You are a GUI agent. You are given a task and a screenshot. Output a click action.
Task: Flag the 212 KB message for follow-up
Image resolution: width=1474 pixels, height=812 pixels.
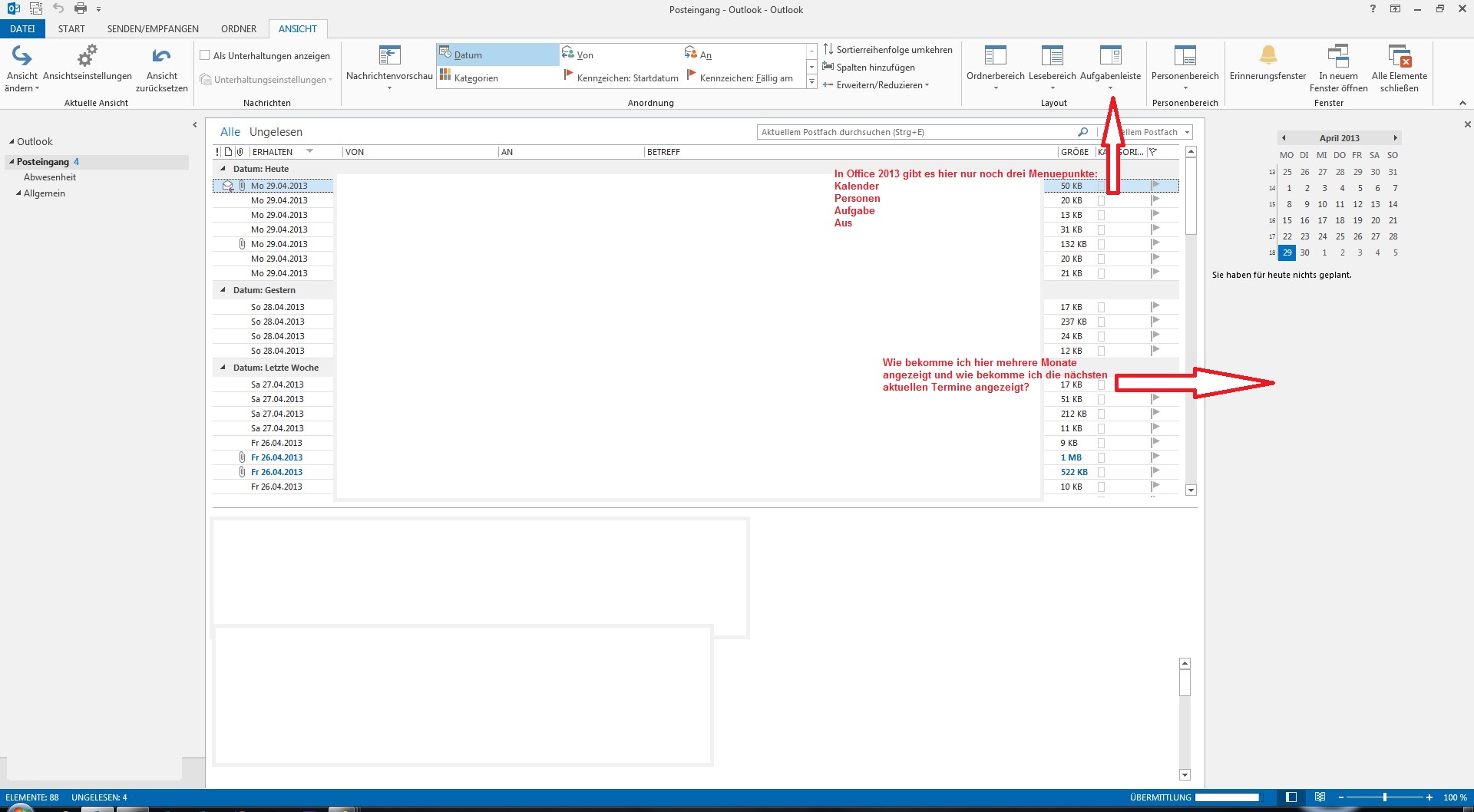tap(1155, 414)
